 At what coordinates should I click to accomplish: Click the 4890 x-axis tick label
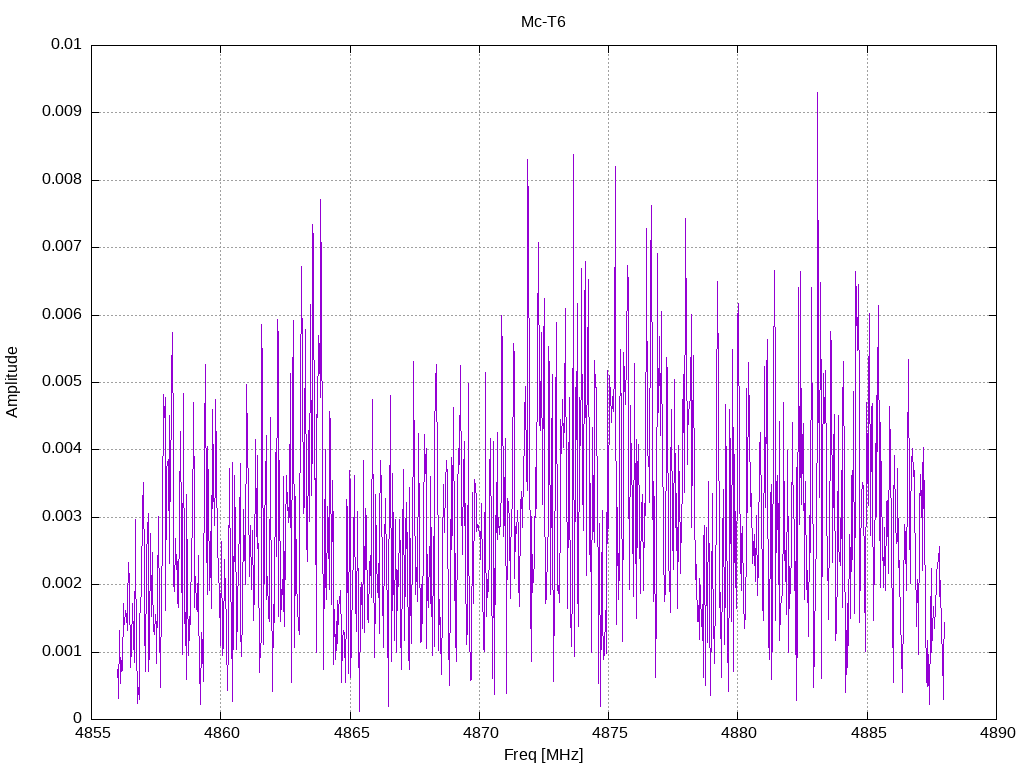pos(997,733)
